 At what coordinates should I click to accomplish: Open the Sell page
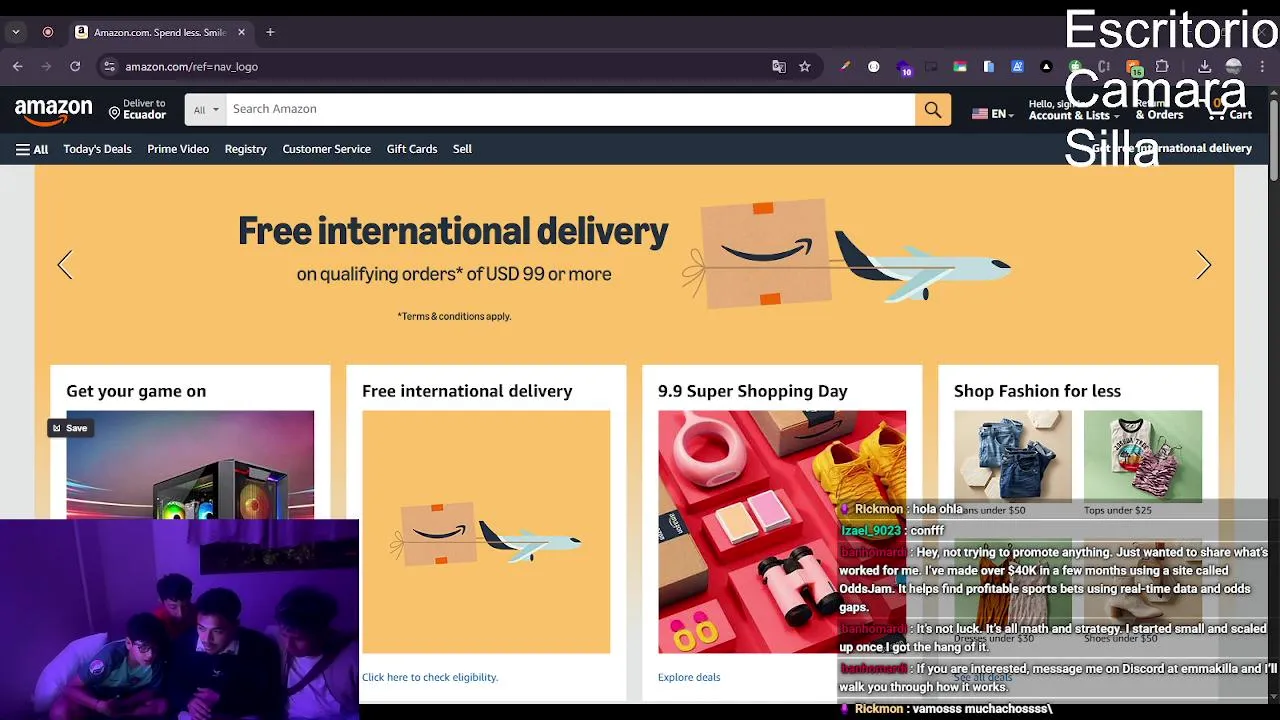pyautogui.click(x=462, y=149)
